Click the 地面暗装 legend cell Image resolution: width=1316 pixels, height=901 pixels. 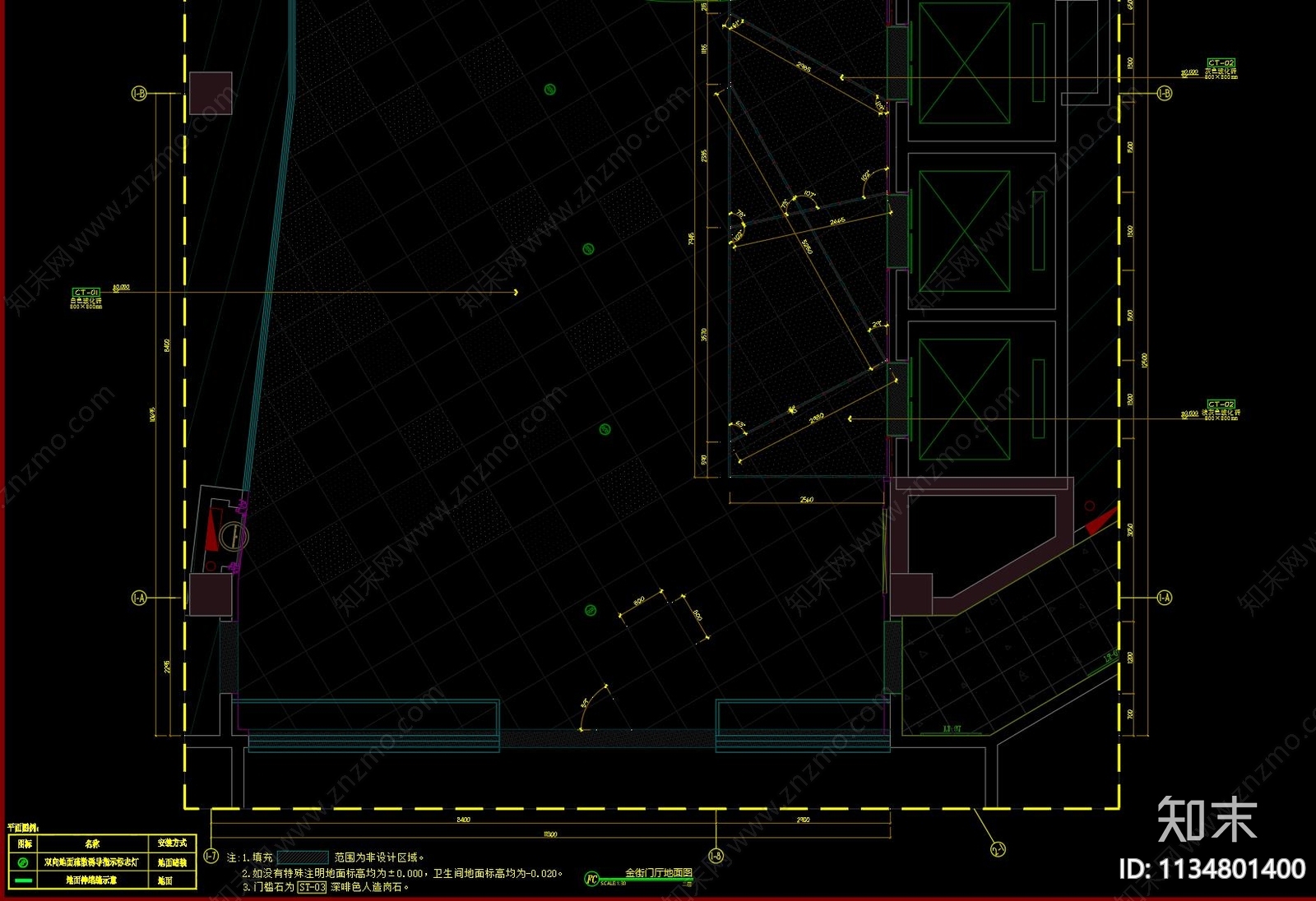coord(173,862)
